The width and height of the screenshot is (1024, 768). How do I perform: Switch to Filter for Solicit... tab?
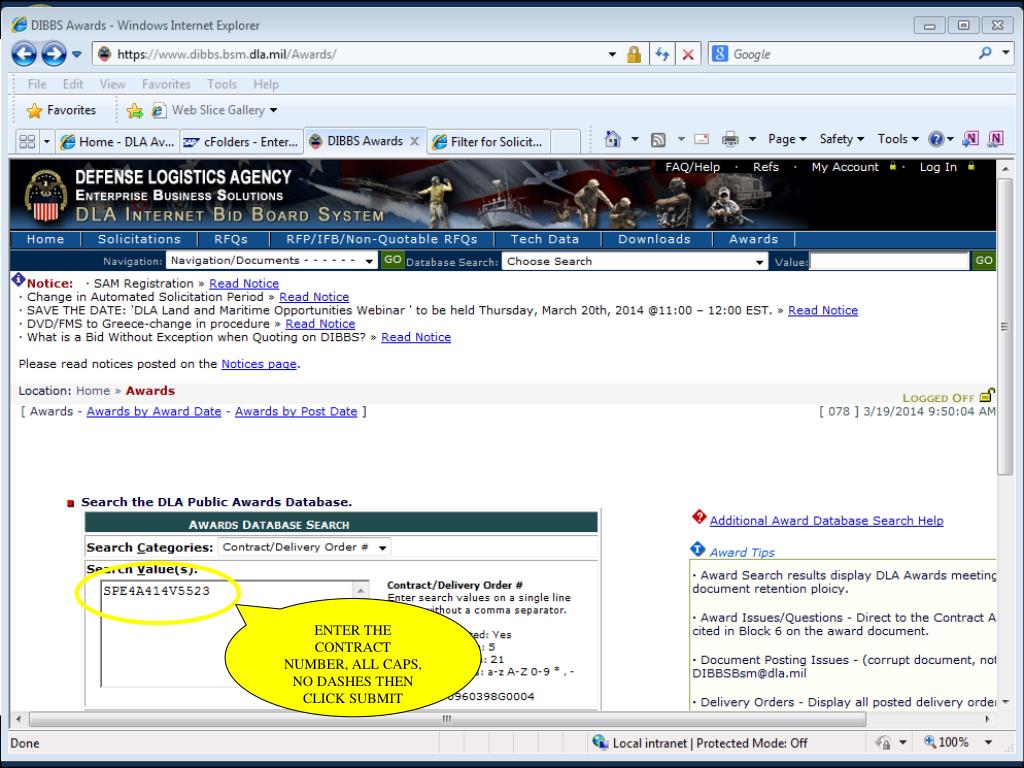(x=489, y=141)
